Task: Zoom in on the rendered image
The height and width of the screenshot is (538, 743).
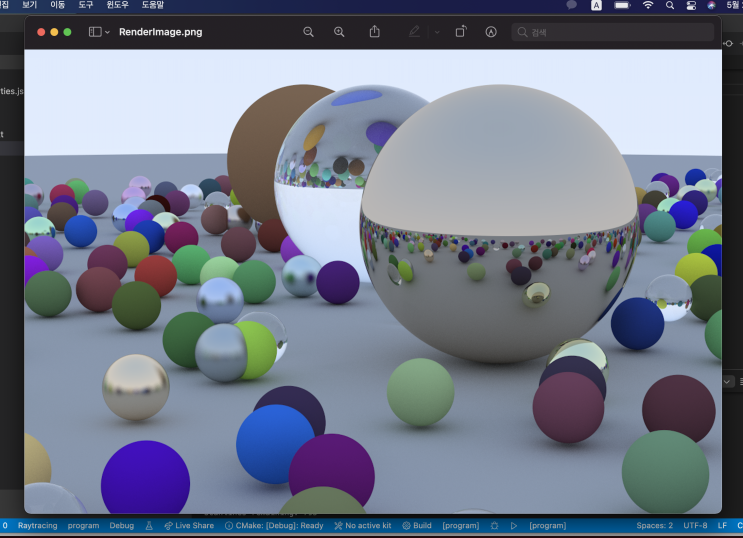Action: point(339,32)
